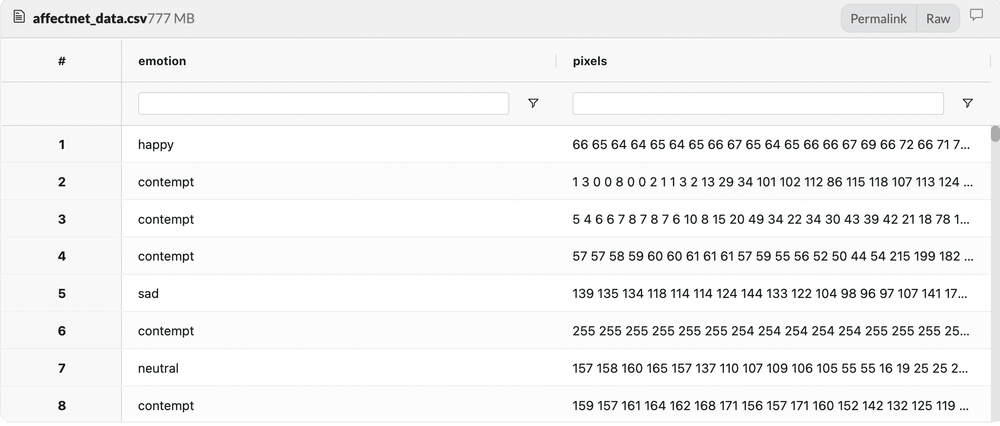
Task: Click the pixels filter text field
Action: [758, 103]
